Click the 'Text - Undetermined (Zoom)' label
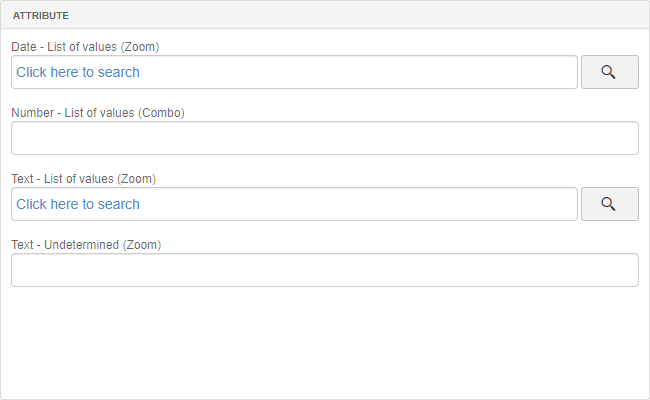The width and height of the screenshot is (650, 400). click(86, 245)
